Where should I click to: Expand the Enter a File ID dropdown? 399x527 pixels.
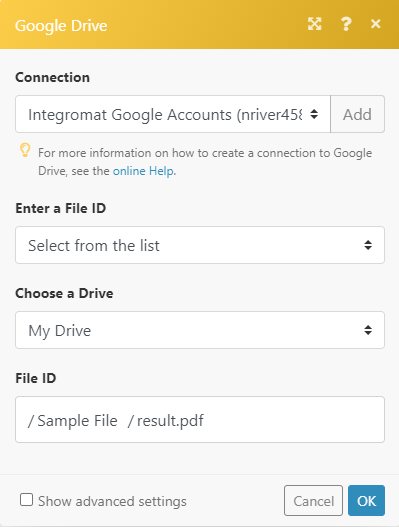click(200, 245)
